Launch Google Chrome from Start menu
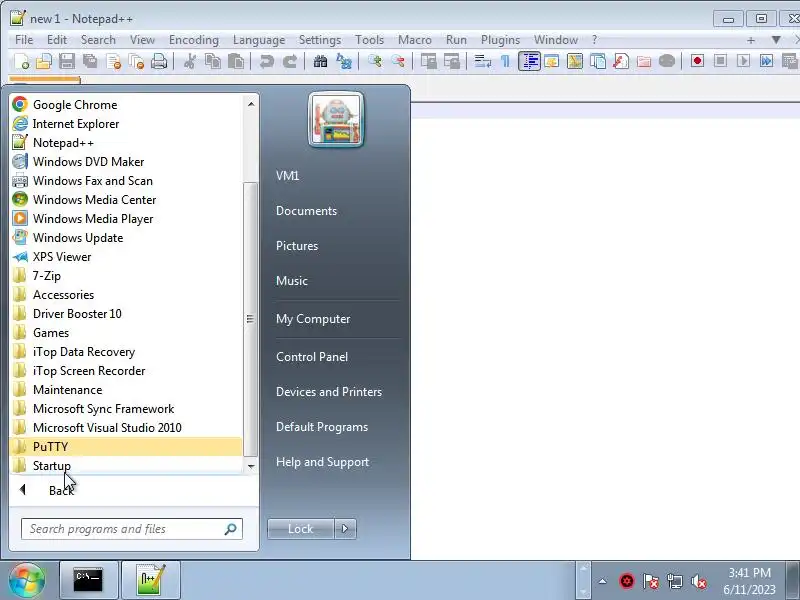Viewport: 800px width, 600px height. (x=126, y=105)
